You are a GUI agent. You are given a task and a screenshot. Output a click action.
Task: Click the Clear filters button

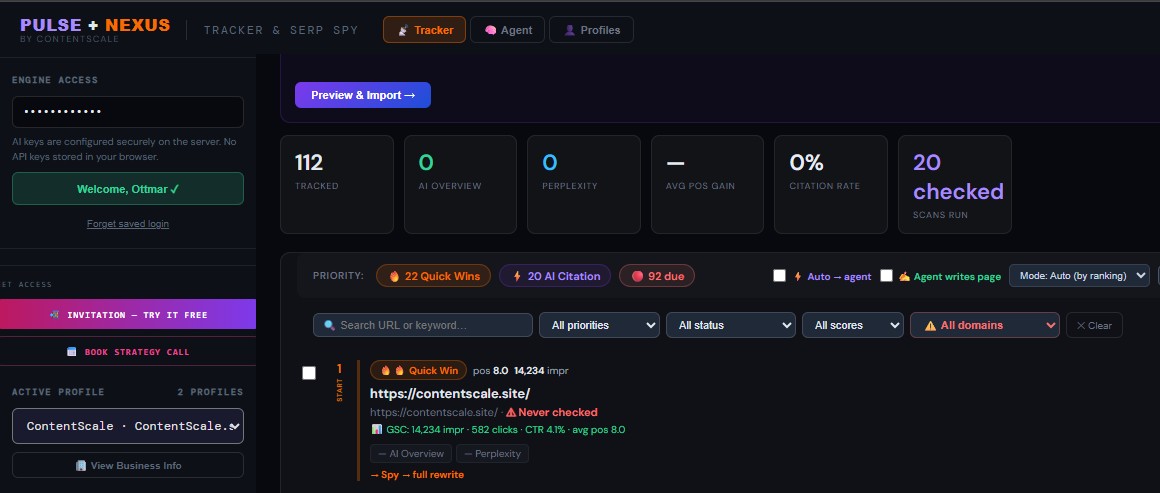coord(1094,325)
